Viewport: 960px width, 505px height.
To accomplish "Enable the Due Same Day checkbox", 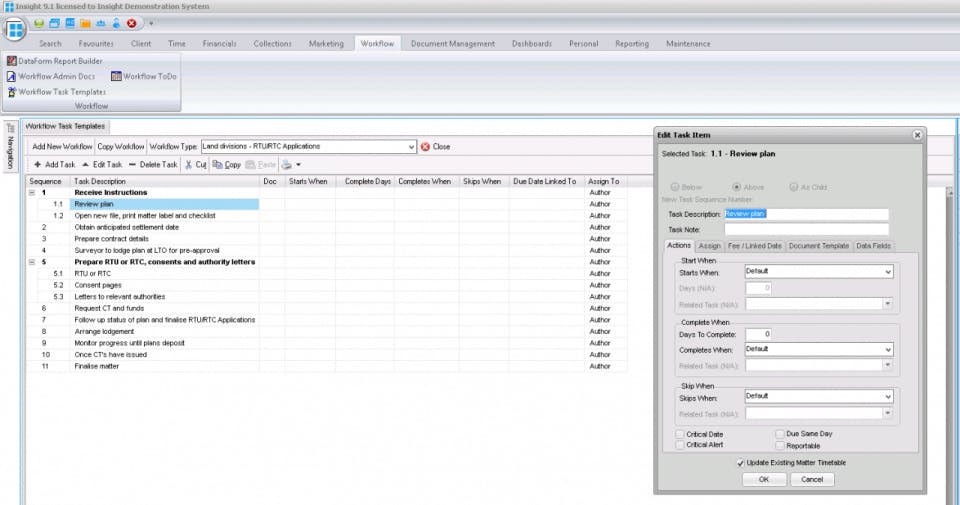I will coord(779,434).
